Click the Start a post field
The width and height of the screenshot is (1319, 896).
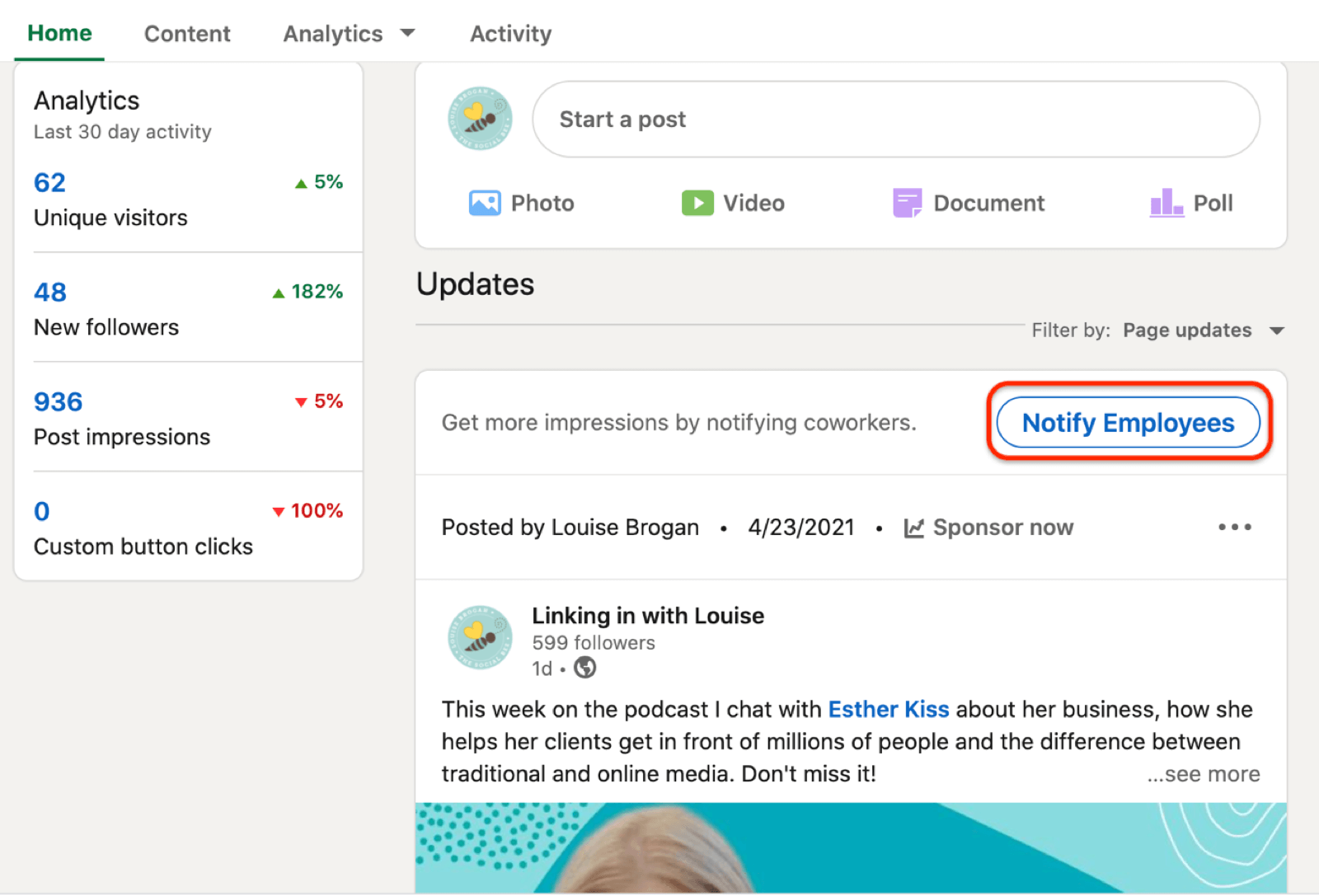[x=896, y=119]
